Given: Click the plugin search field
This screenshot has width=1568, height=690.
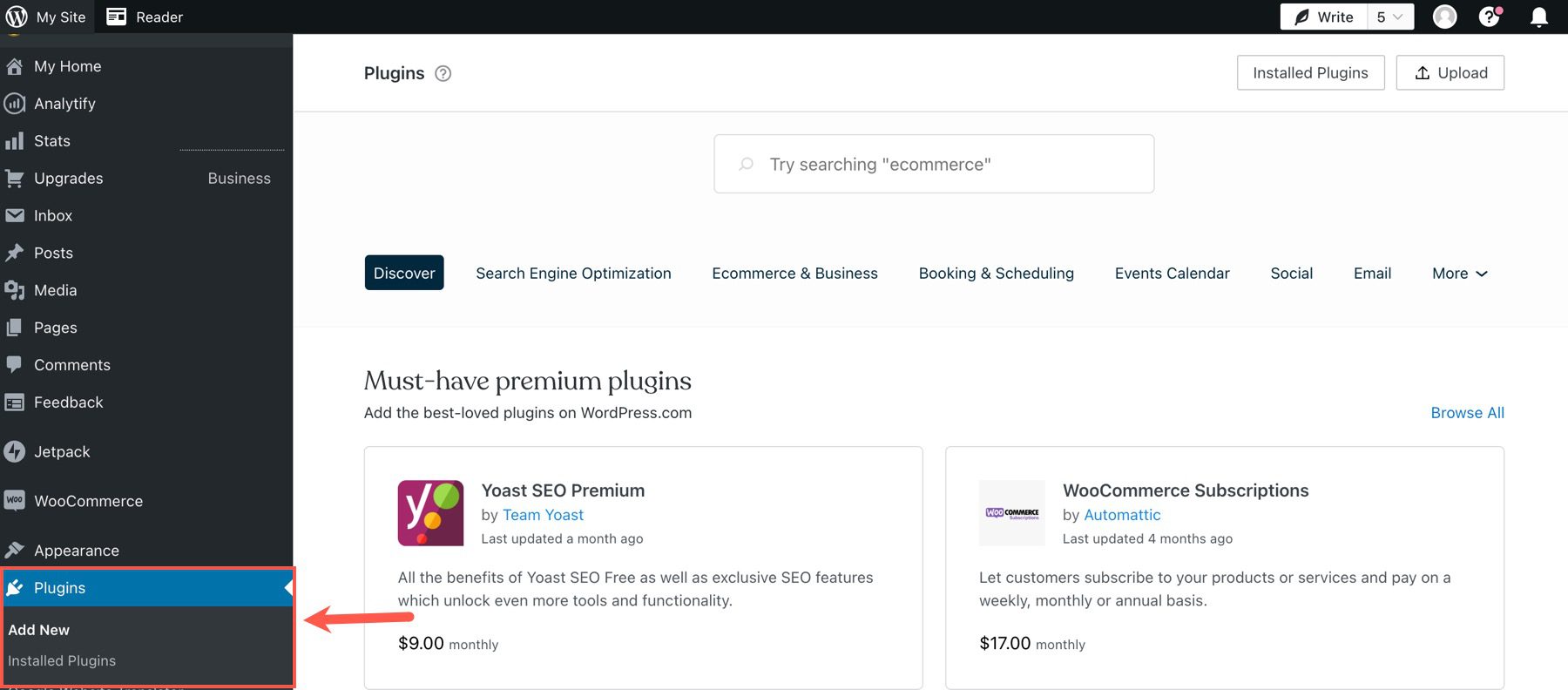Looking at the screenshot, I should [x=933, y=164].
